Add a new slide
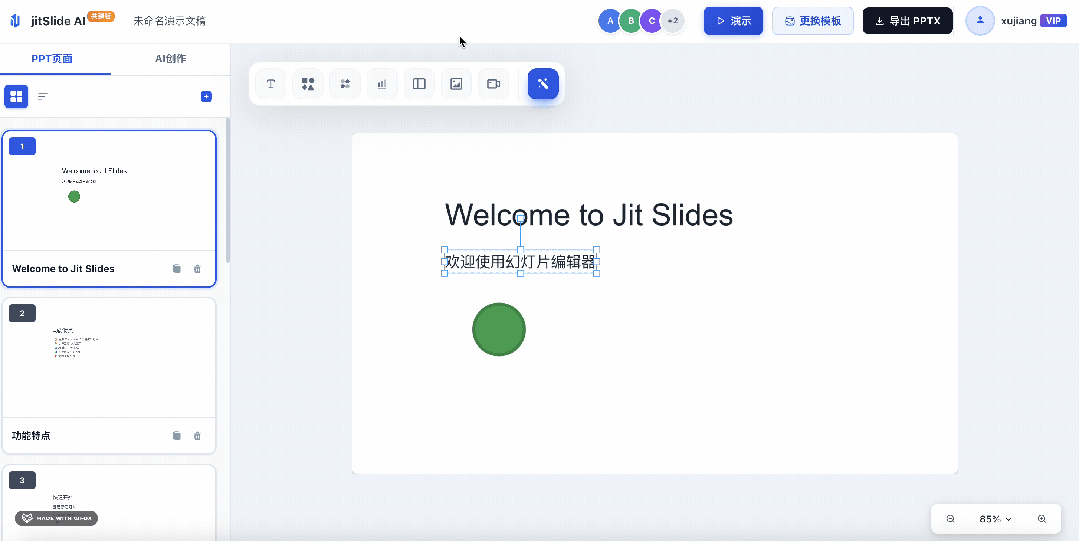This screenshot has width=1080, height=542. point(206,96)
